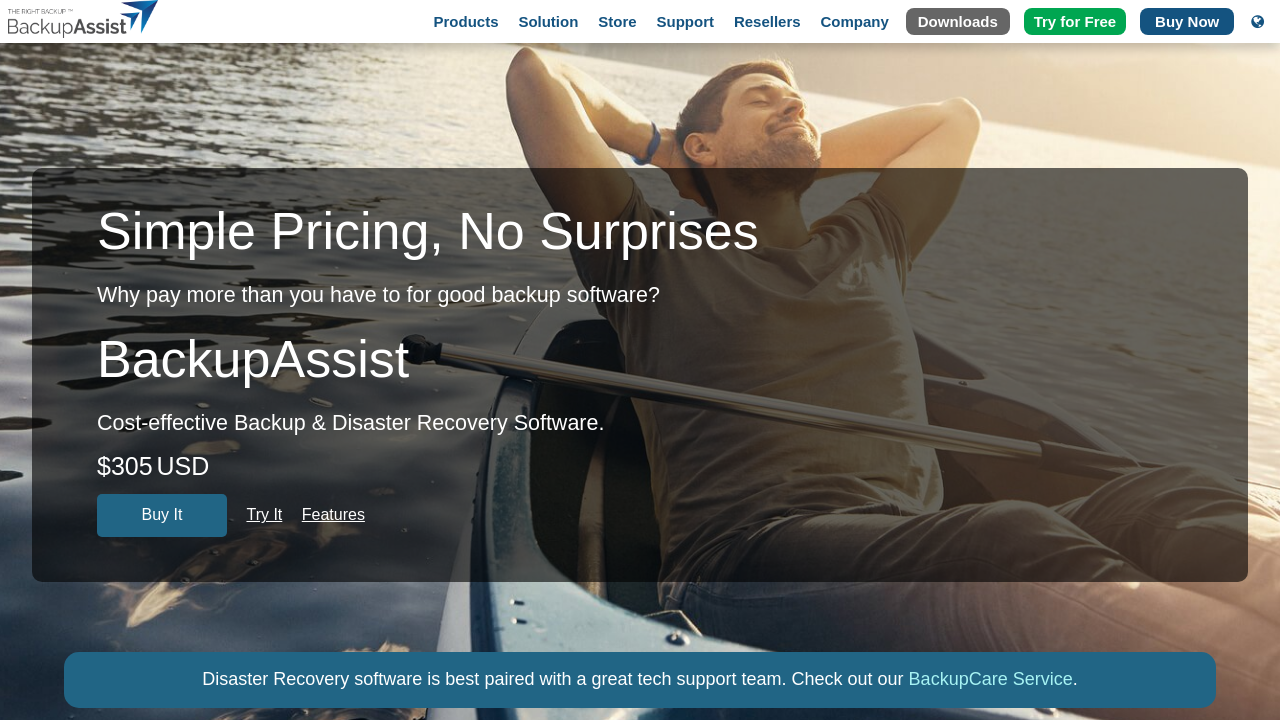Click the Buy Now button in header
The height and width of the screenshot is (720, 1280).
1187,22
